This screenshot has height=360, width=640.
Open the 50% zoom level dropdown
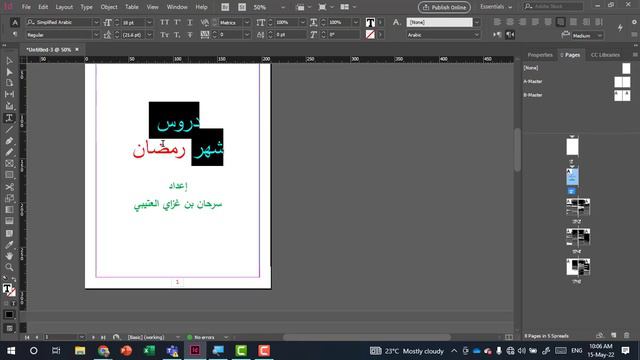[x=283, y=7]
